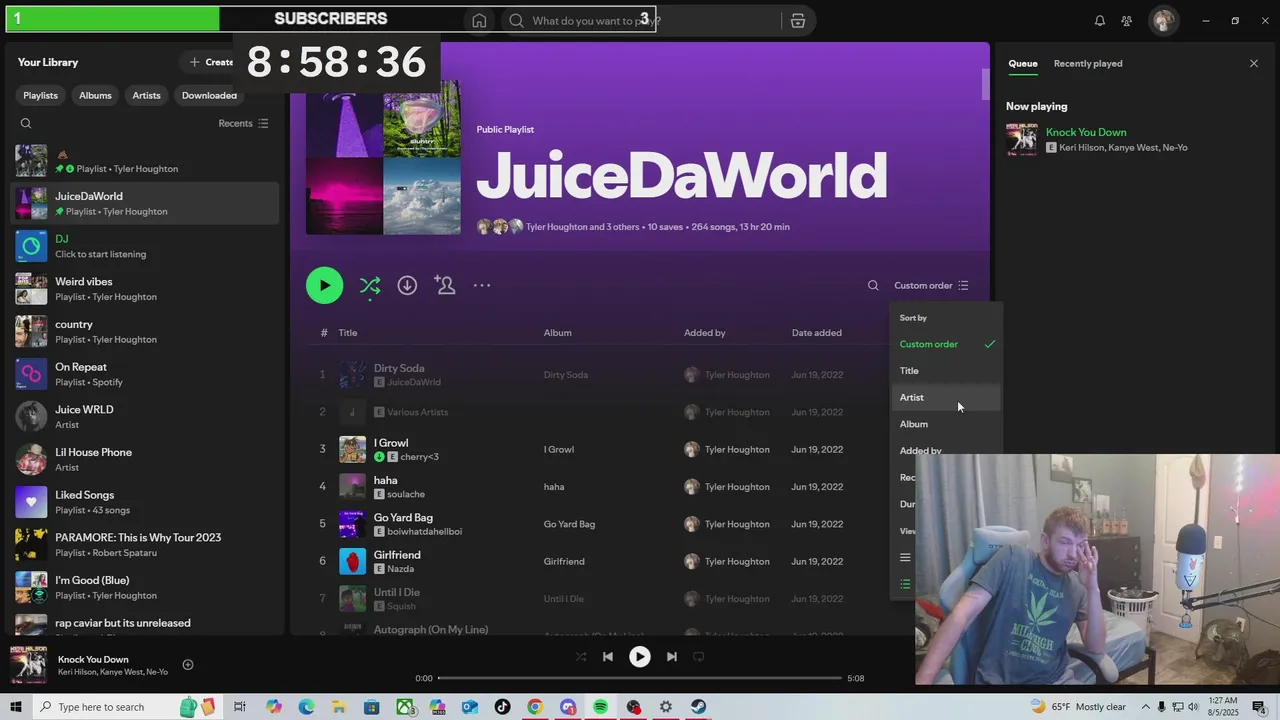Click the library search magnifier icon

pyautogui.click(x=26, y=124)
